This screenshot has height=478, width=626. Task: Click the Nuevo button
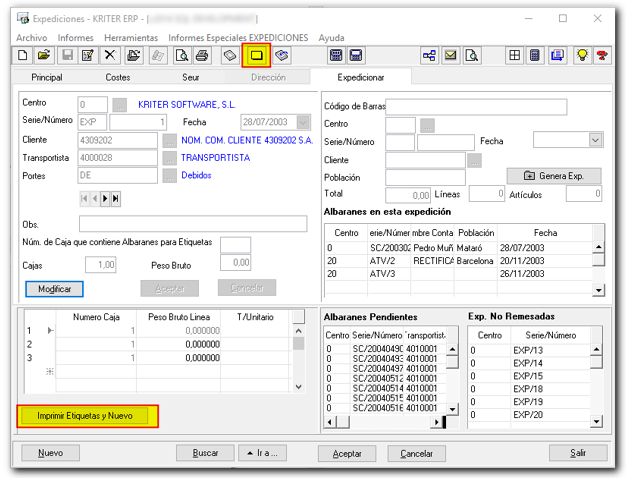point(50,453)
